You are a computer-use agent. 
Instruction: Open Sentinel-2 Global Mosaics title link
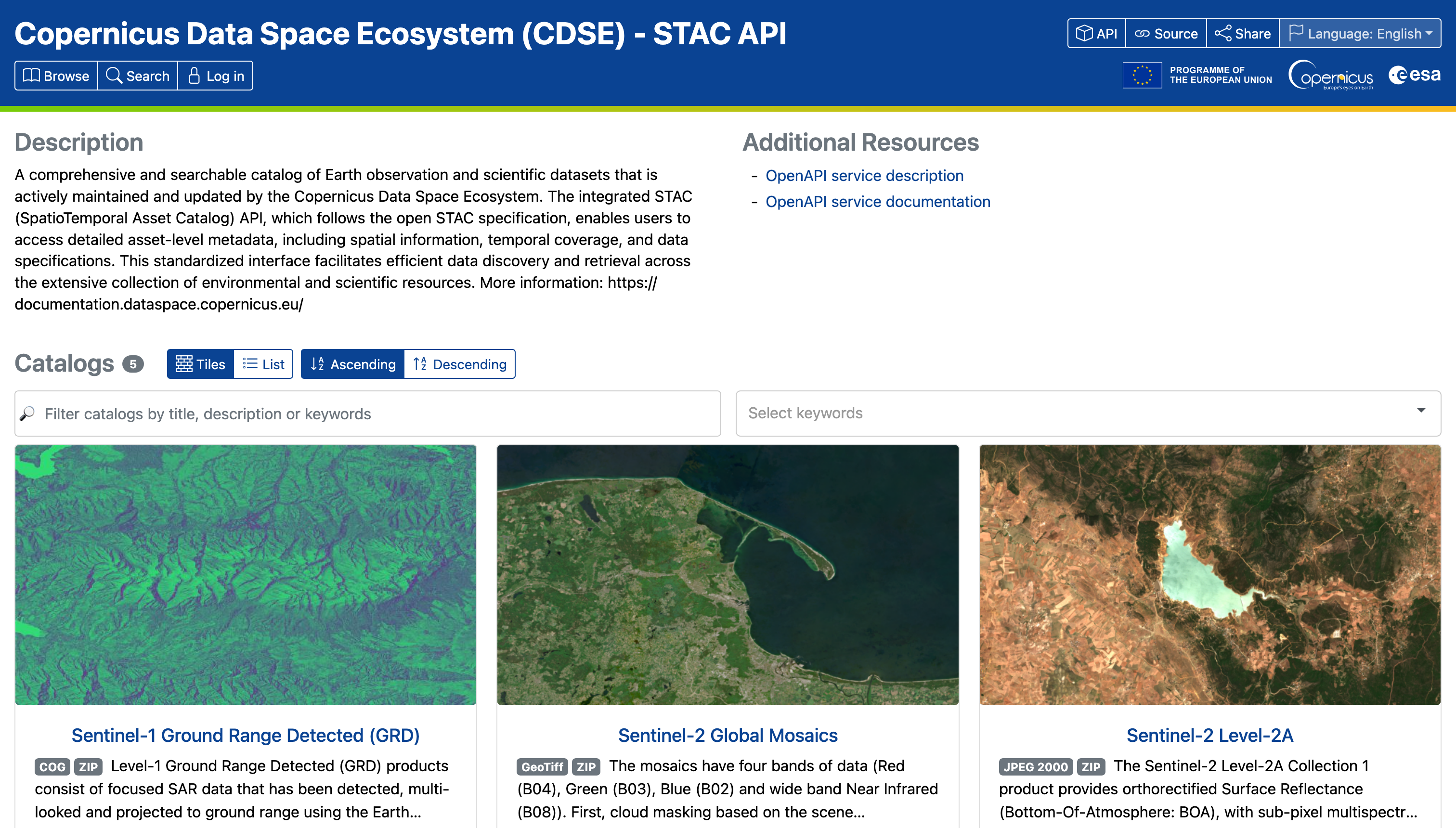[x=728, y=735]
